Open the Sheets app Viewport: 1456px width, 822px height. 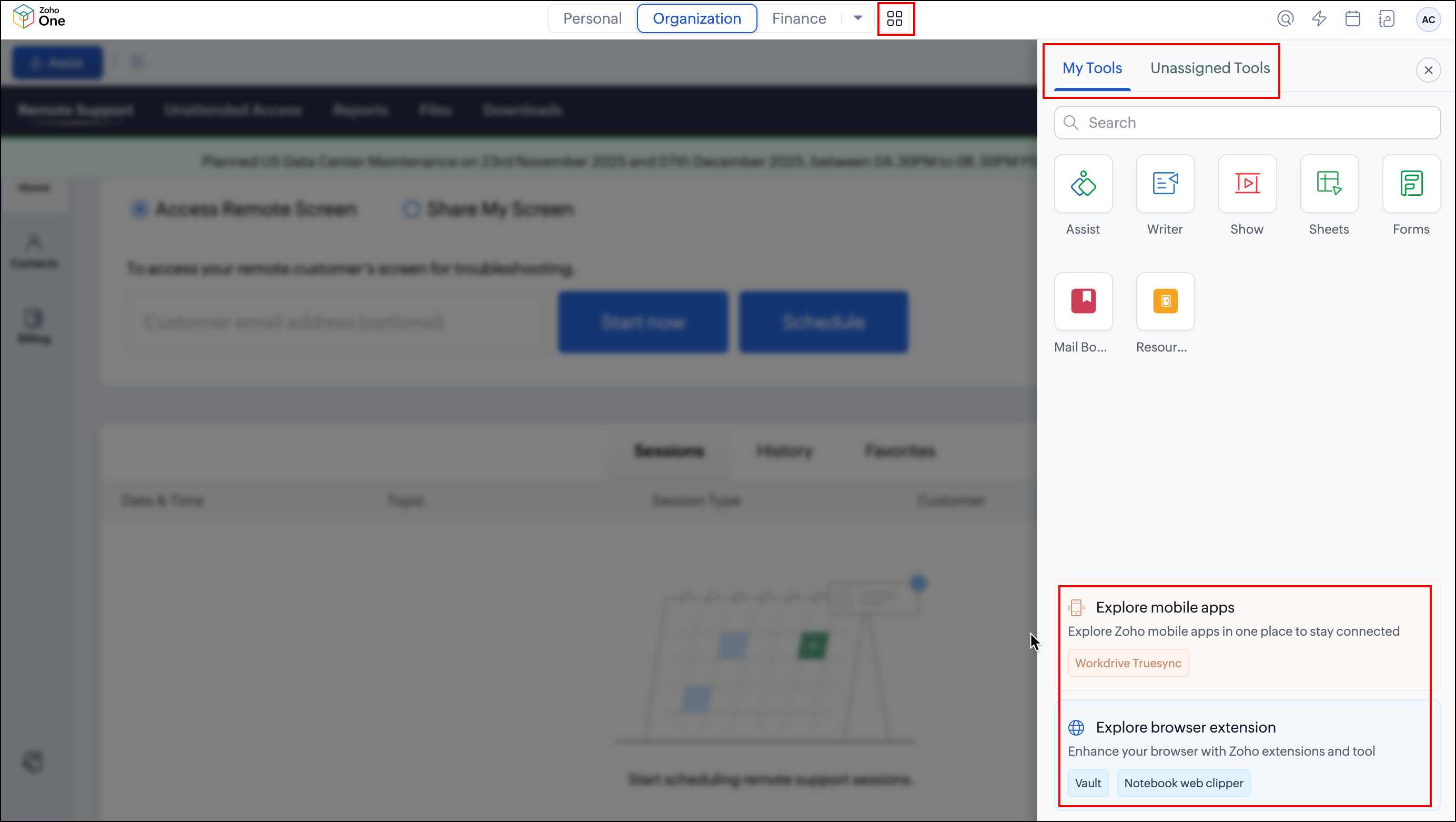1329,184
